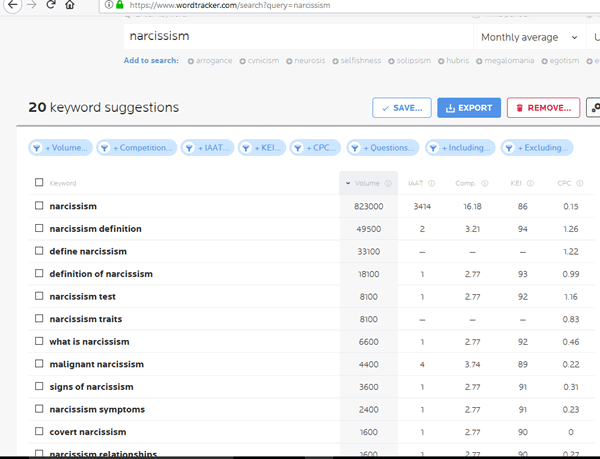Open the 'covert narcissism' keyword link
The image size is (600, 459).
pos(88,432)
